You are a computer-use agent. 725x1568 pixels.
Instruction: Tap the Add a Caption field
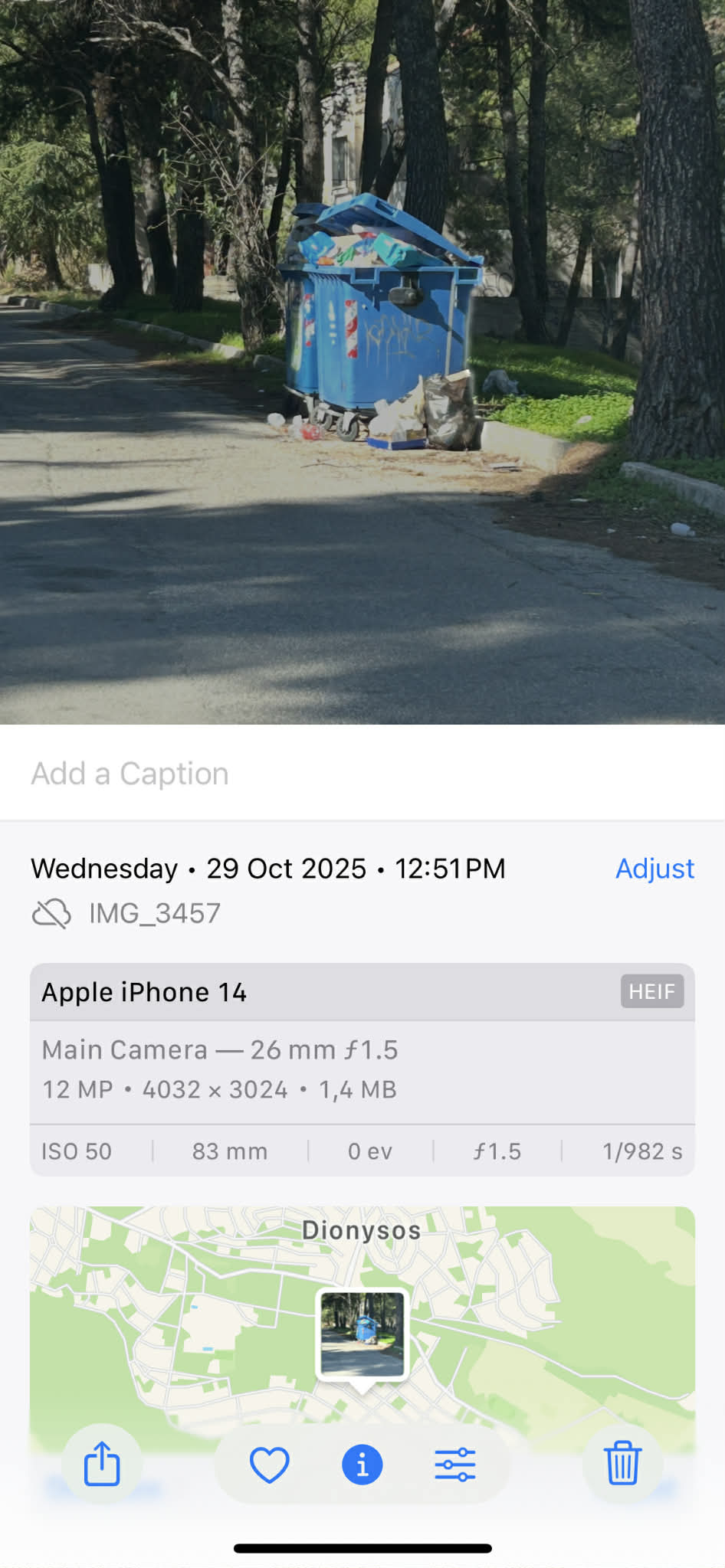[x=362, y=774]
